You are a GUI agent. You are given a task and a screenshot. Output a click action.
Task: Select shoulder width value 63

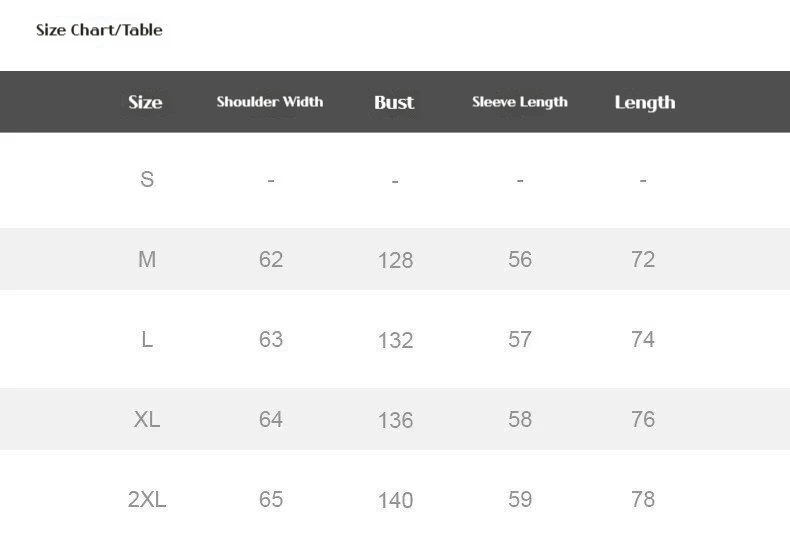click(x=271, y=340)
